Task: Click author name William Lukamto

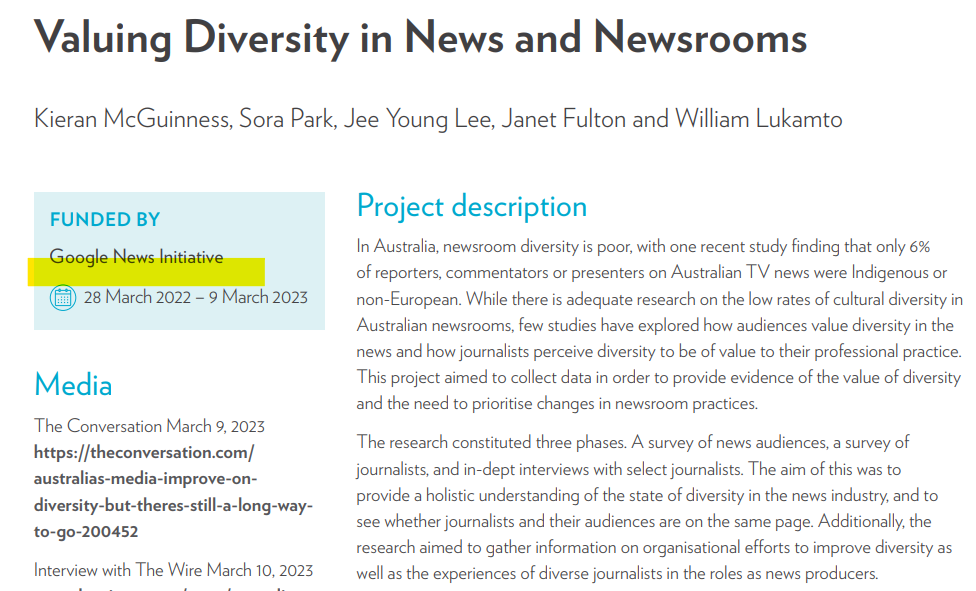Action: (x=758, y=119)
